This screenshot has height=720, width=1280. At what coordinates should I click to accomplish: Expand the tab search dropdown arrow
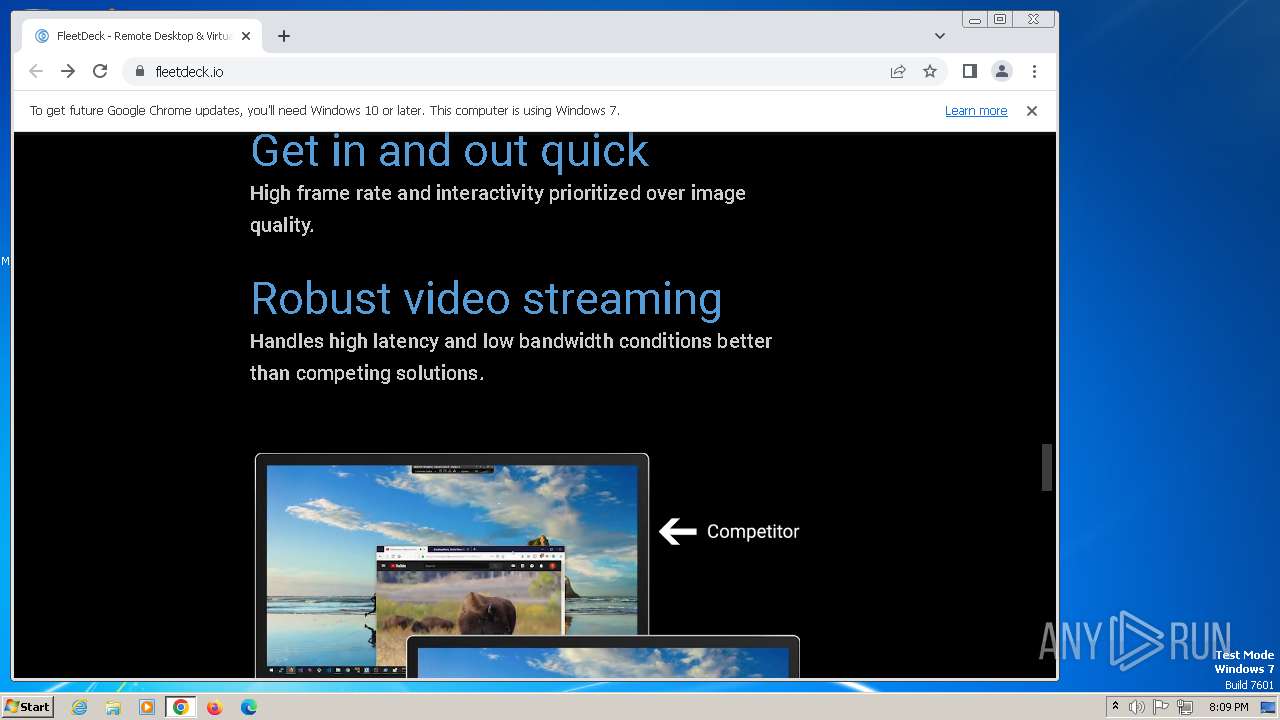[940, 36]
